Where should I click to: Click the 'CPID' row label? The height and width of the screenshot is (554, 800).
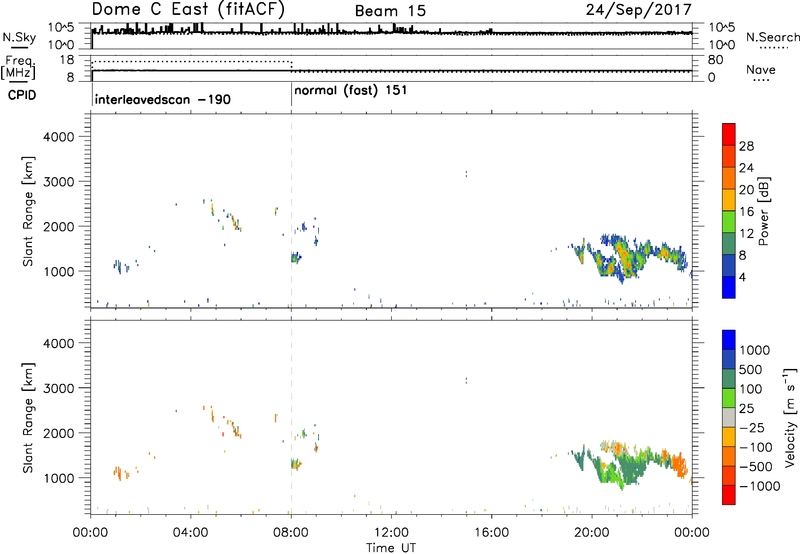coord(22,95)
